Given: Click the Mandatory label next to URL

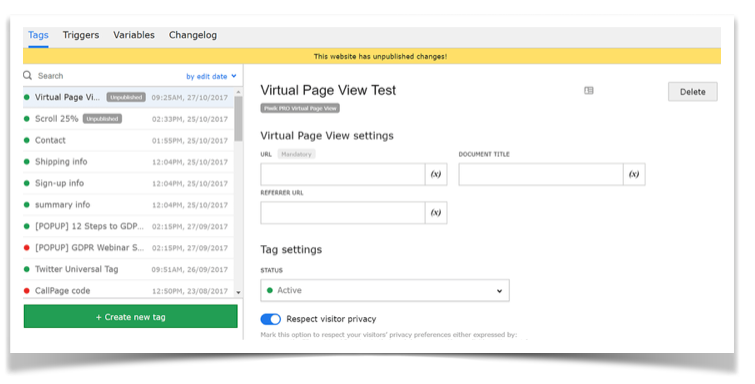Looking at the screenshot, I should [x=296, y=154].
